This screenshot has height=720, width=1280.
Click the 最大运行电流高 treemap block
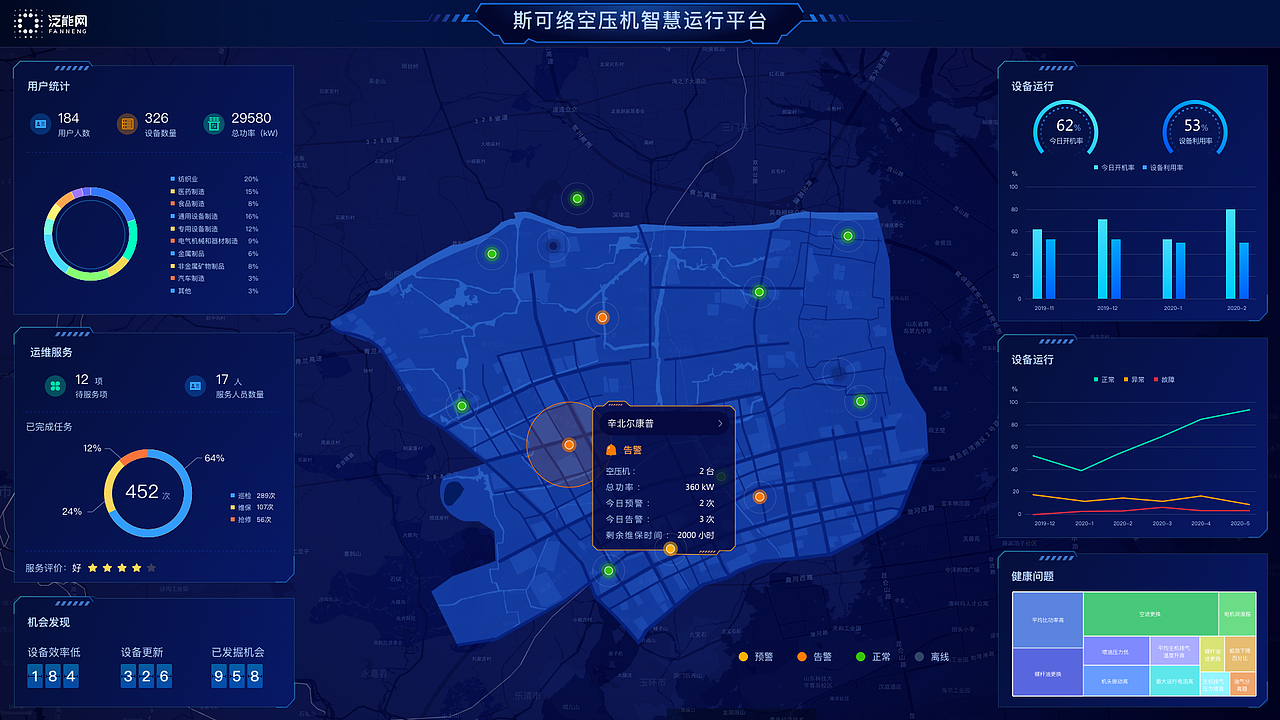click(1174, 681)
